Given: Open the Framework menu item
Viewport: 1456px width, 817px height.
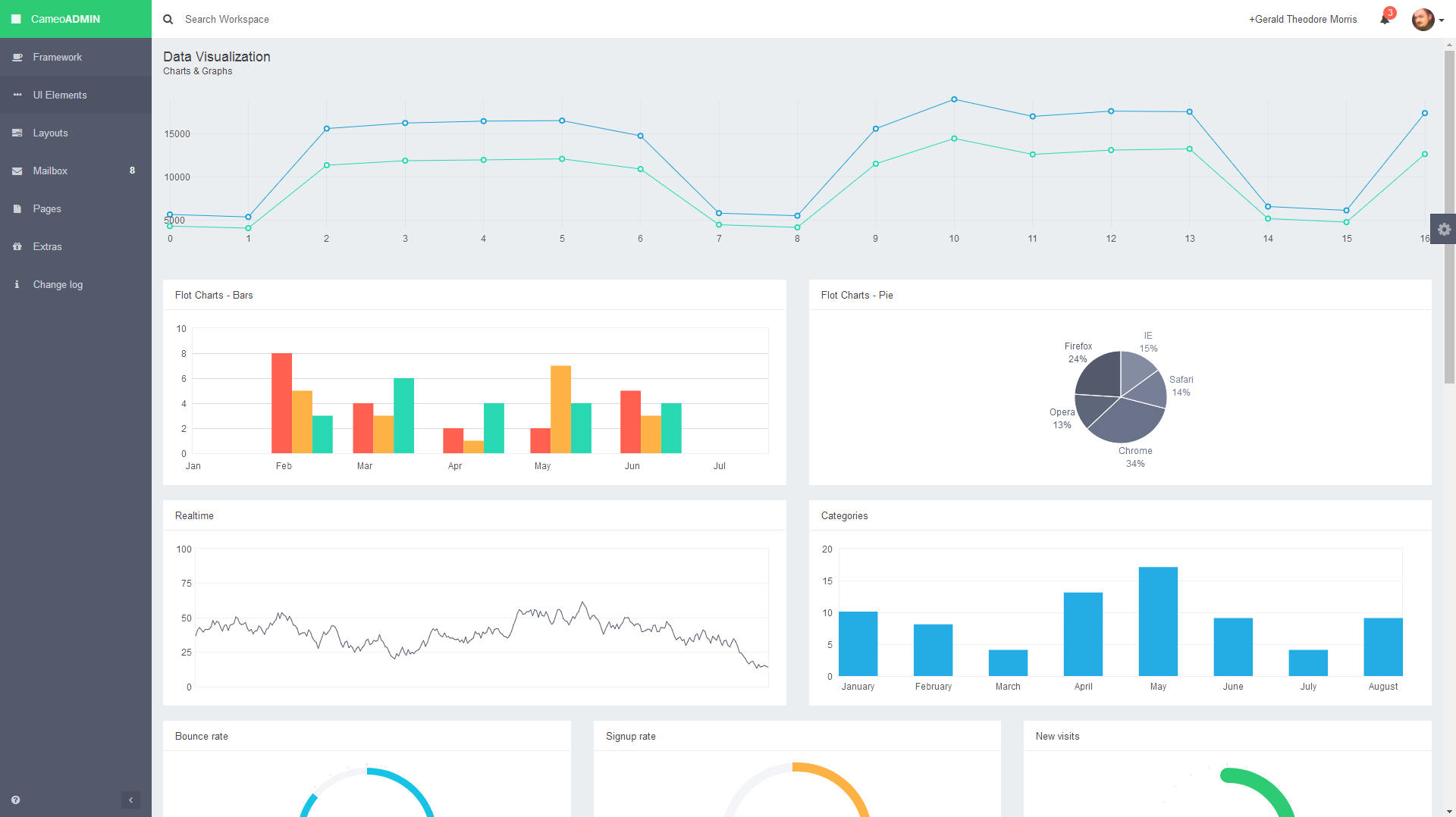Looking at the screenshot, I should tap(76, 57).
